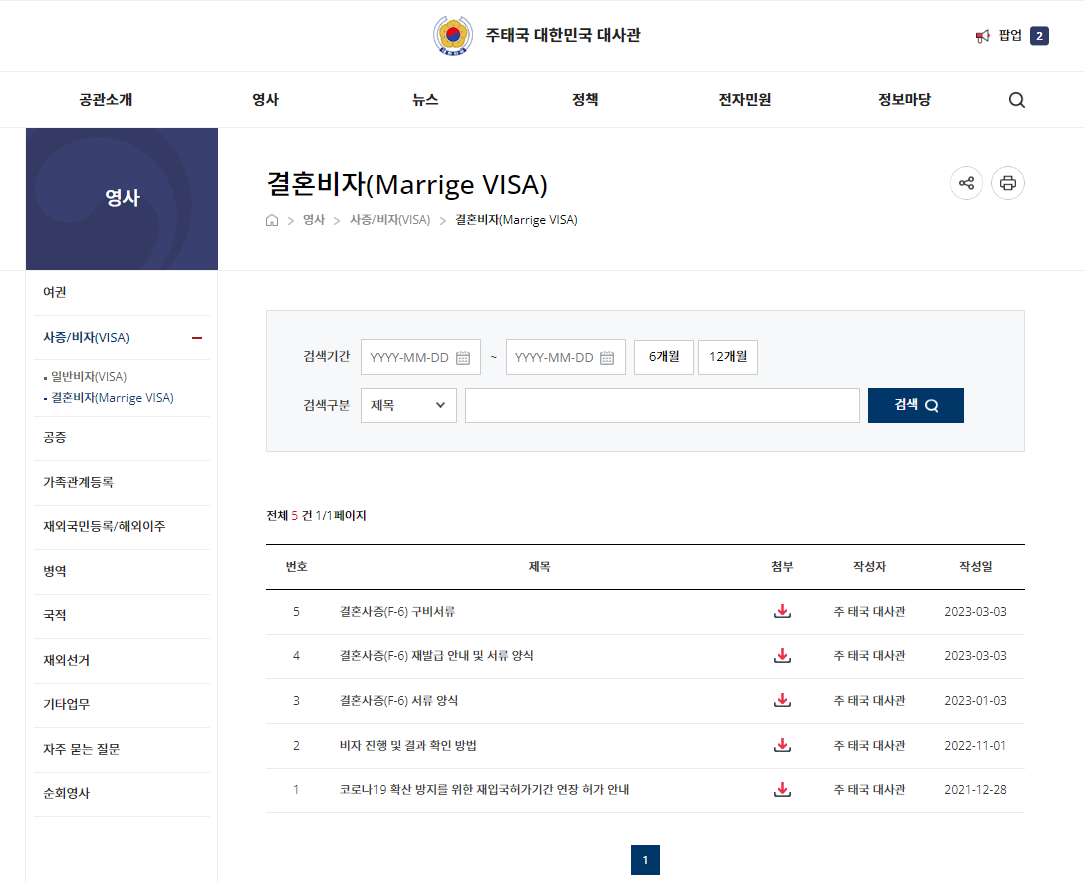Download attachment for 결혼사증(F-6) 구비서류
This screenshot has height=883, width=1085.
[783, 611]
